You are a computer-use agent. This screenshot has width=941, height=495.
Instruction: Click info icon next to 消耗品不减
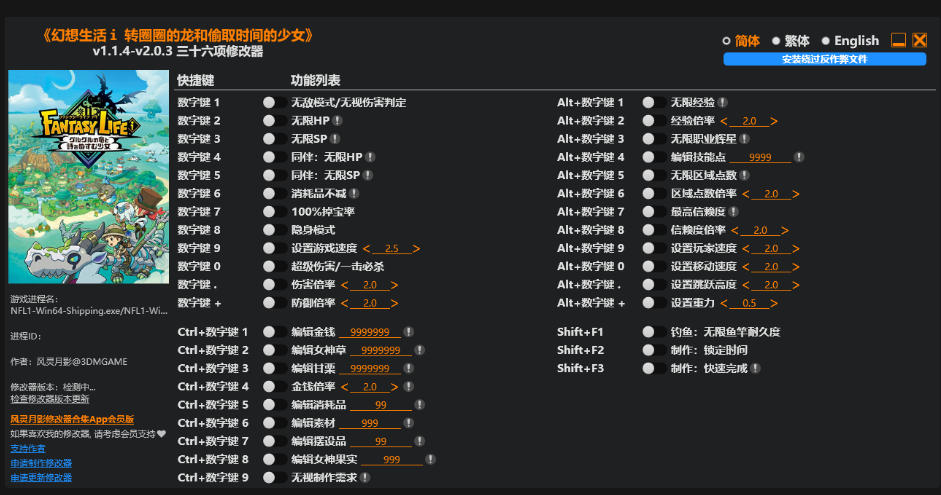pyautogui.click(x=355, y=193)
